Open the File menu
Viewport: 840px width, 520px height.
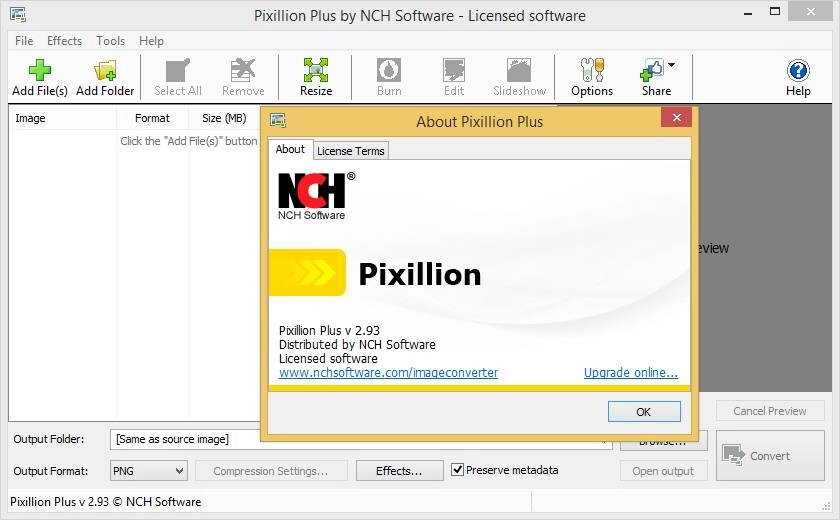(24, 41)
